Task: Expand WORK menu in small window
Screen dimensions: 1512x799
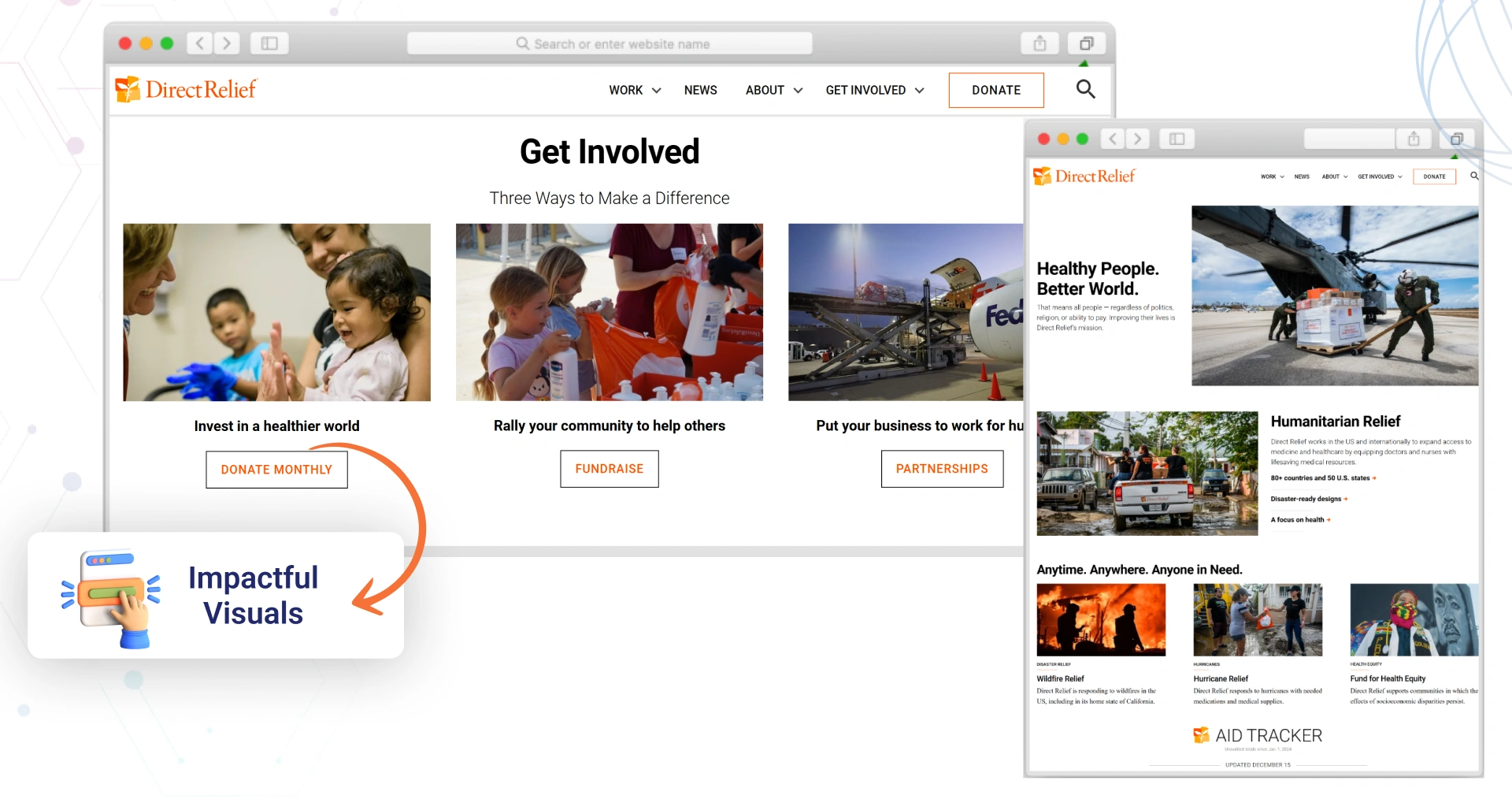Action: point(1273,177)
